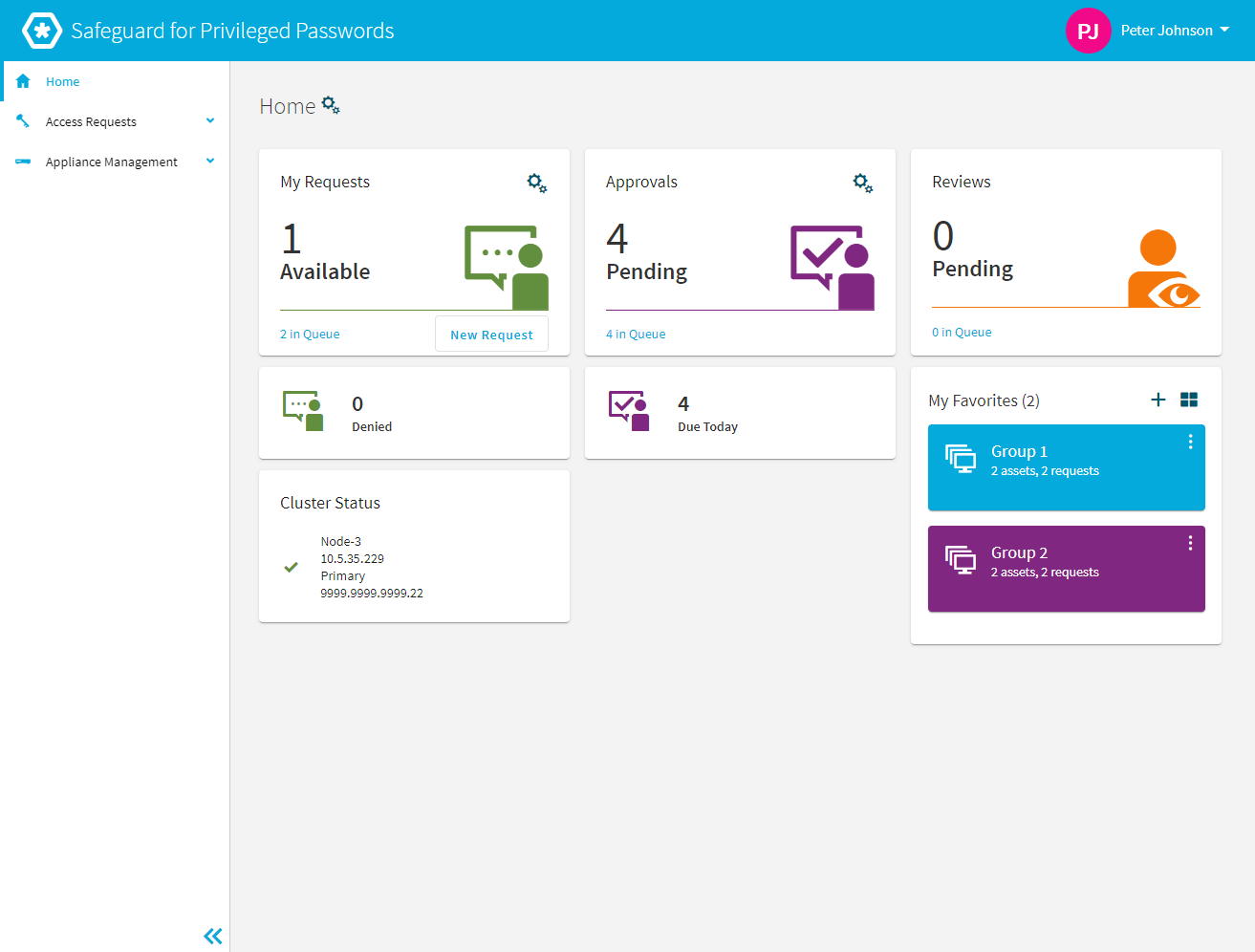
Task: Expand the Appliance Management menu
Action: coord(209,161)
